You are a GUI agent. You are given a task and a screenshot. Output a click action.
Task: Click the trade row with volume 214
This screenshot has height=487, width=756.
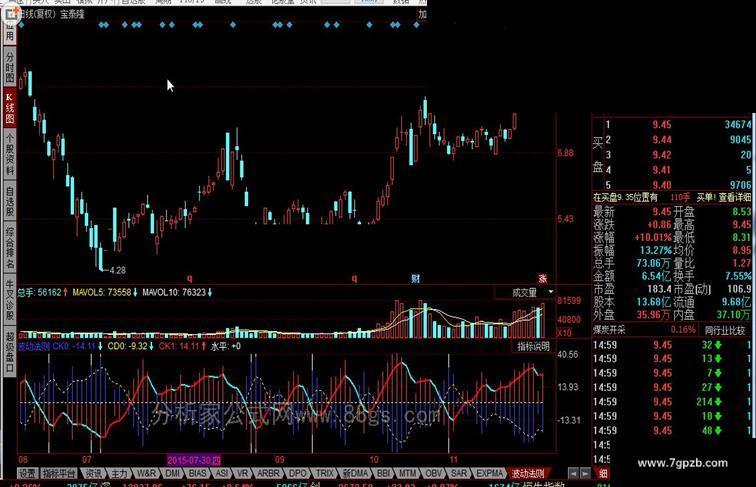(x=672, y=402)
